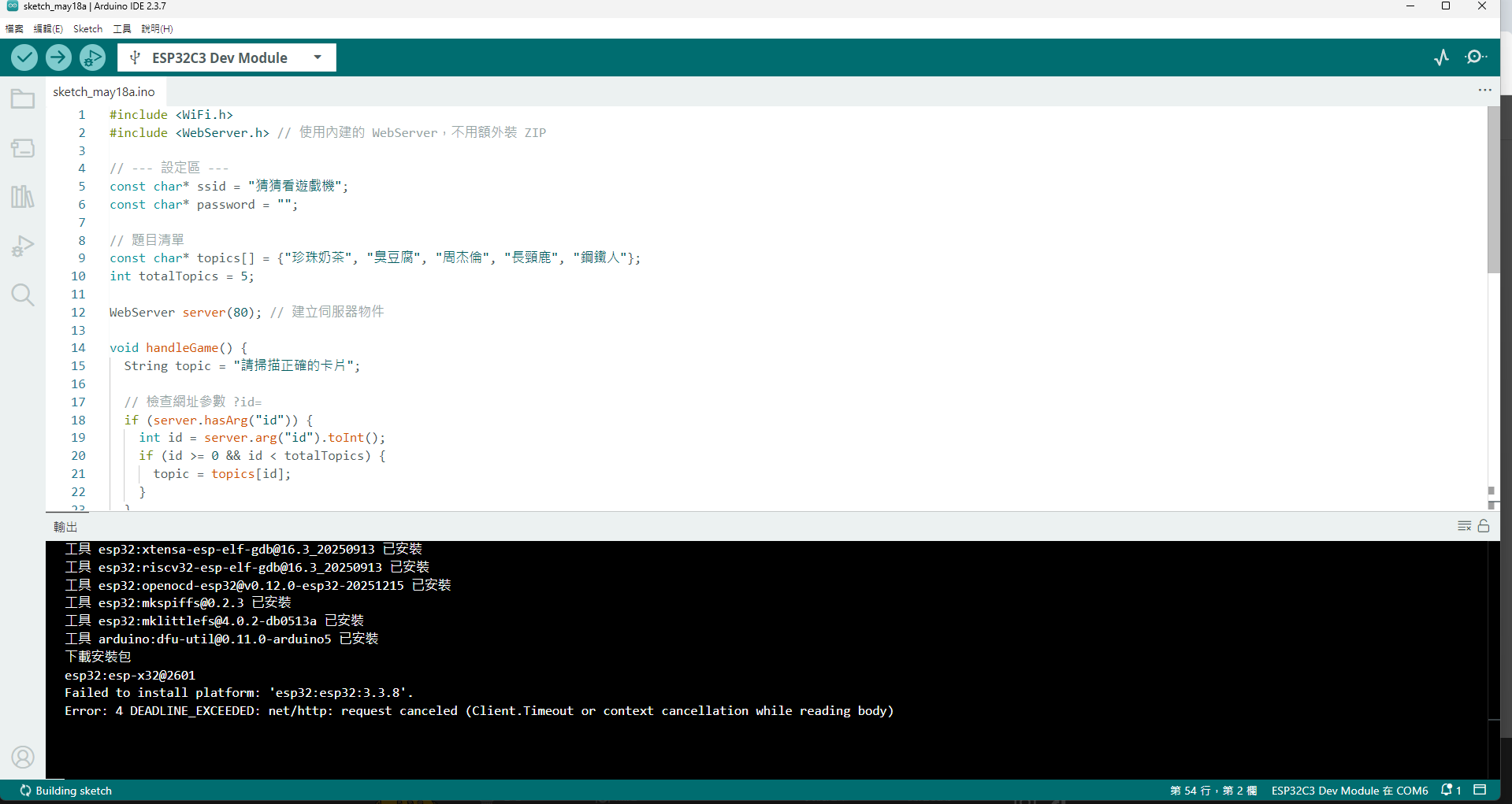
Task: Open the 說明(H) menu
Action: point(157,29)
